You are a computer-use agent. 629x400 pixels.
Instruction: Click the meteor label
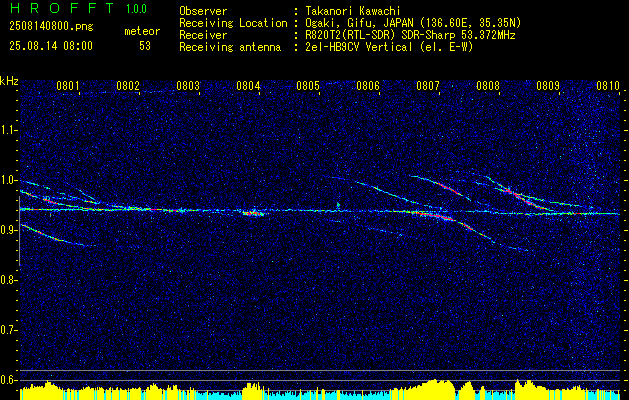tap(142, 31)
